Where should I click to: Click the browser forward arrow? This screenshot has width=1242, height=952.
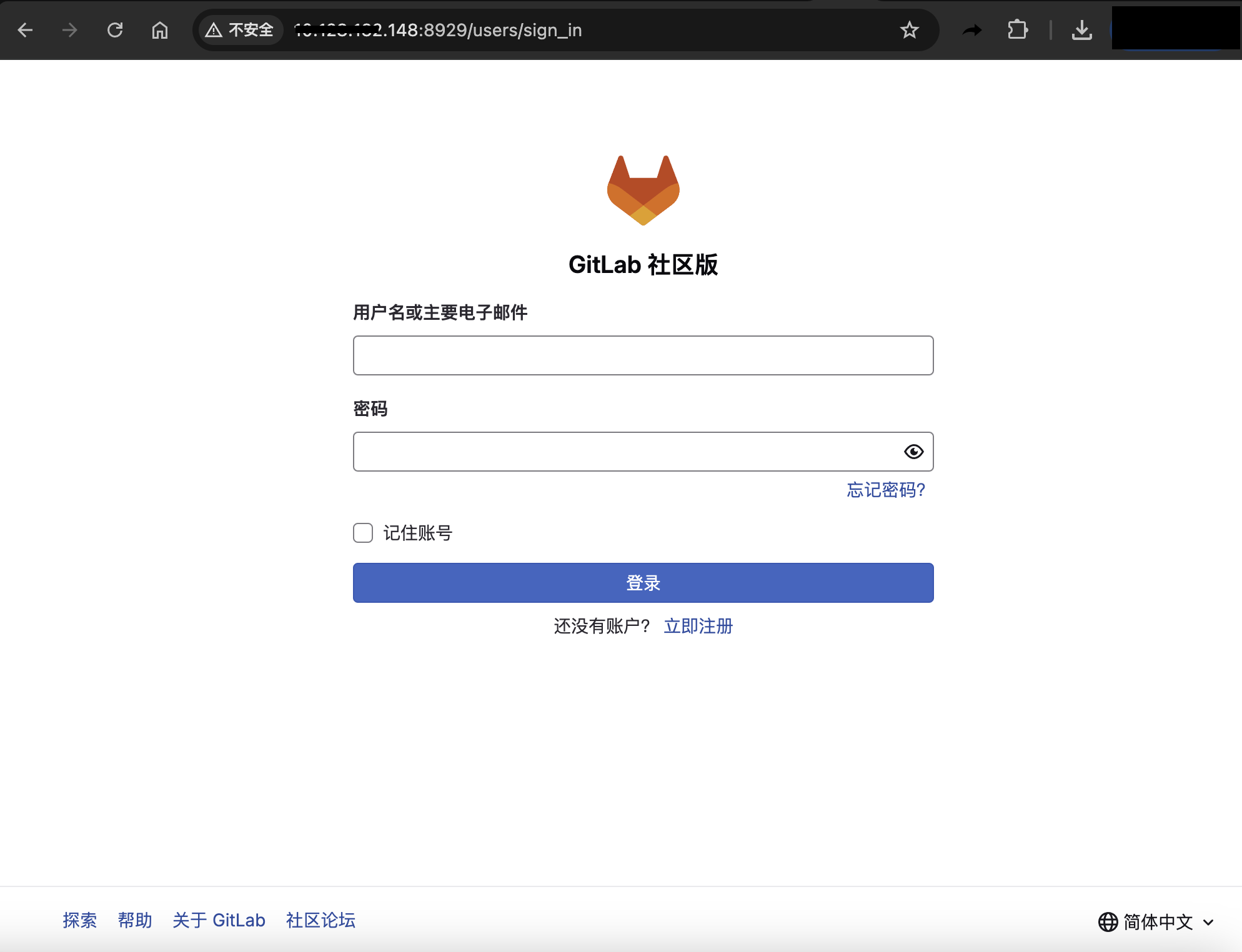tap(70, 30)
